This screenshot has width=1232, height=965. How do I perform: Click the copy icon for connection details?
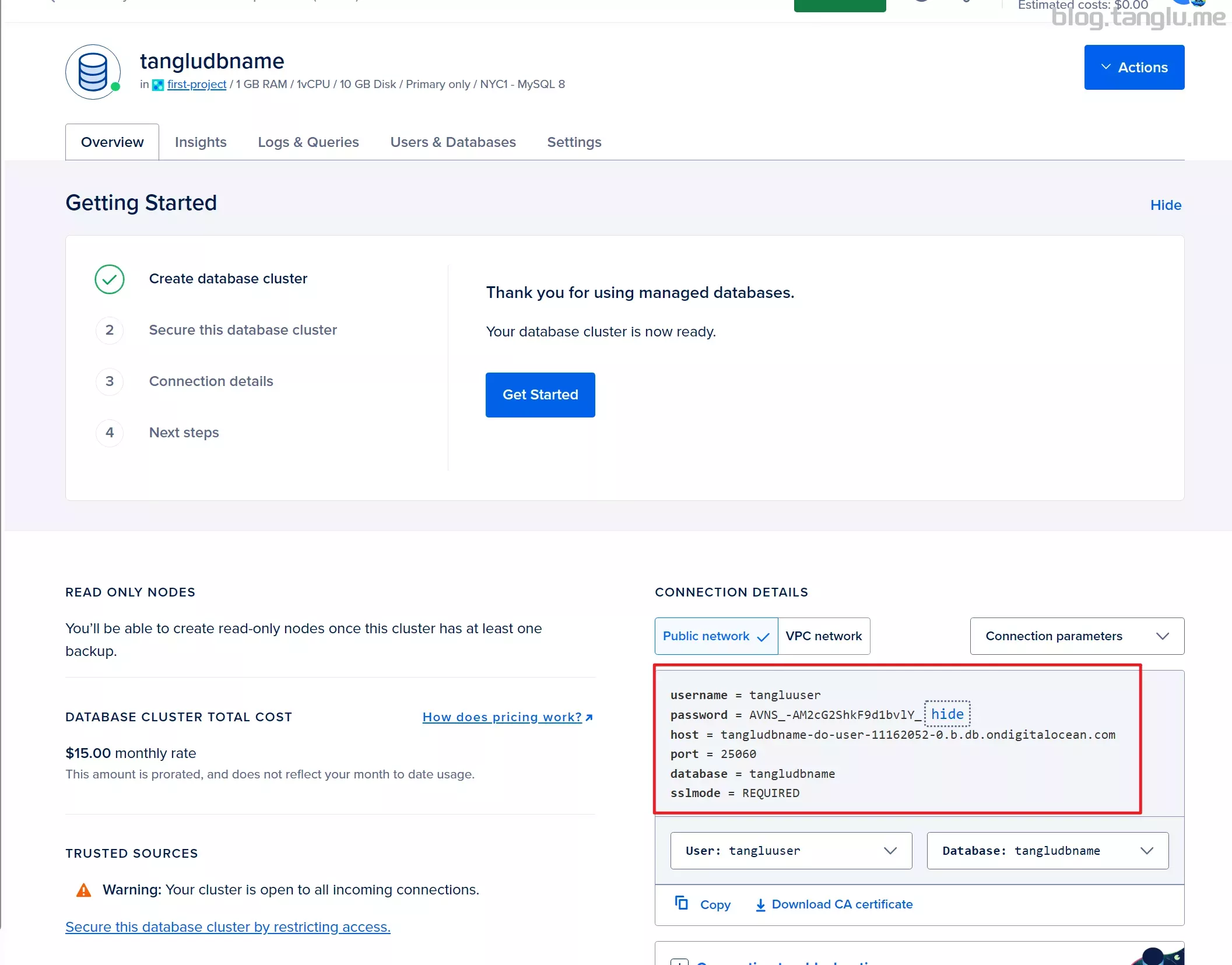tap(681, 903)
